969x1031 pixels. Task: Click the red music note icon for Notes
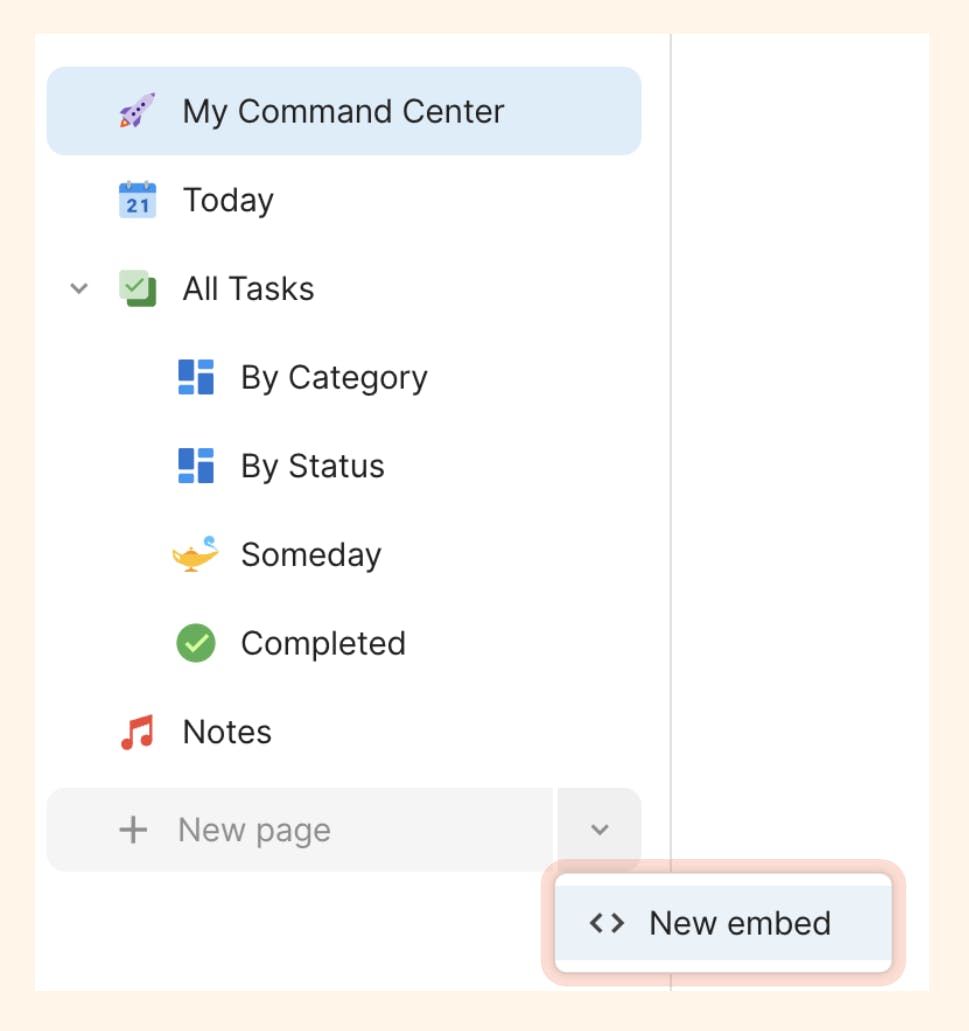click(138, 732)
